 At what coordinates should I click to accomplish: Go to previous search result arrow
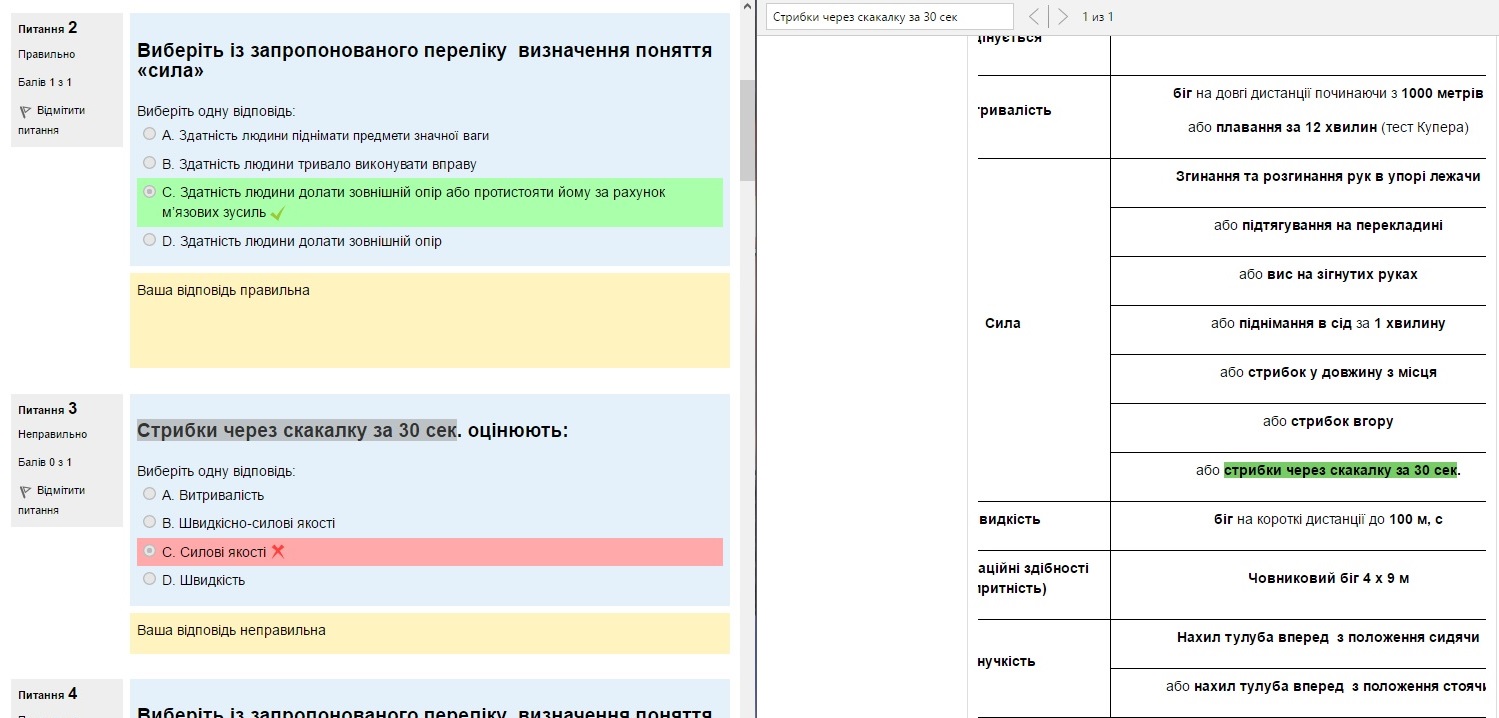1034,17
